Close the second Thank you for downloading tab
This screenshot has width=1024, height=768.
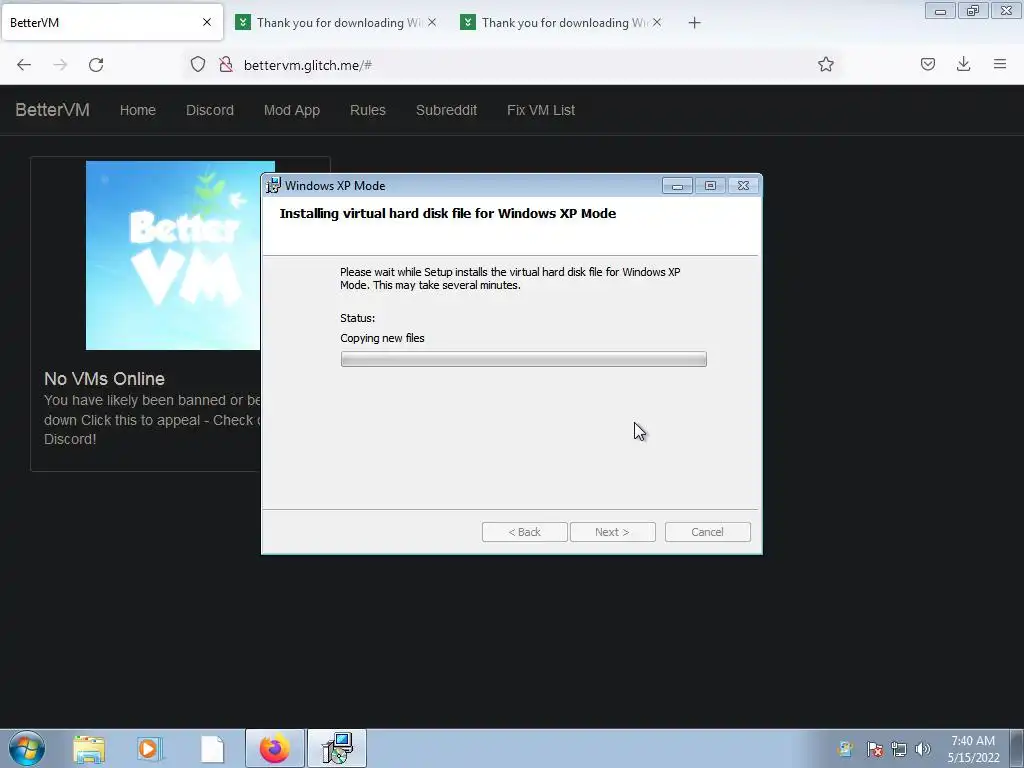tap(657, 22)
